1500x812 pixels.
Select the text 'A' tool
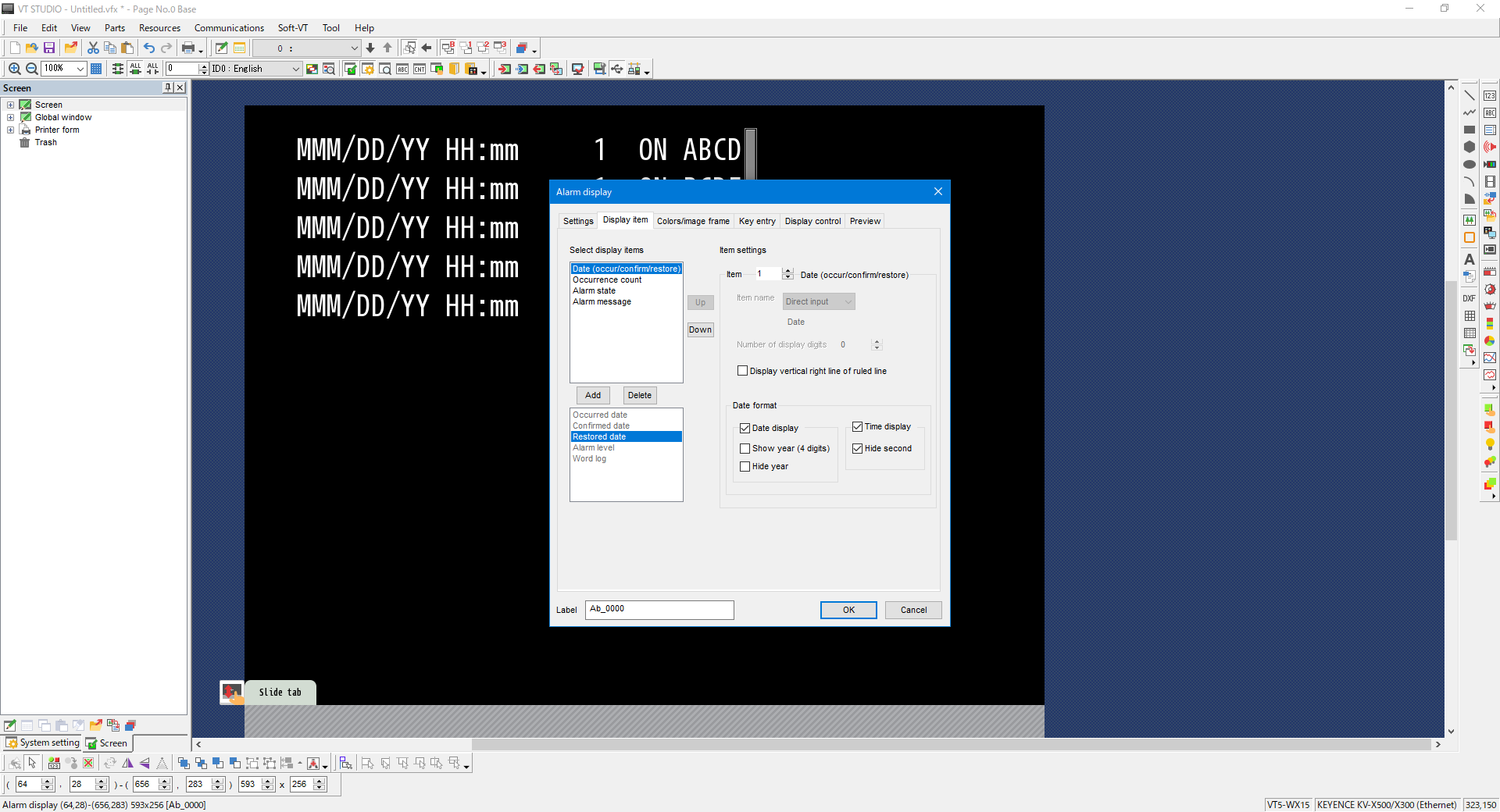pyautogui.click(x=1469, y=259)
